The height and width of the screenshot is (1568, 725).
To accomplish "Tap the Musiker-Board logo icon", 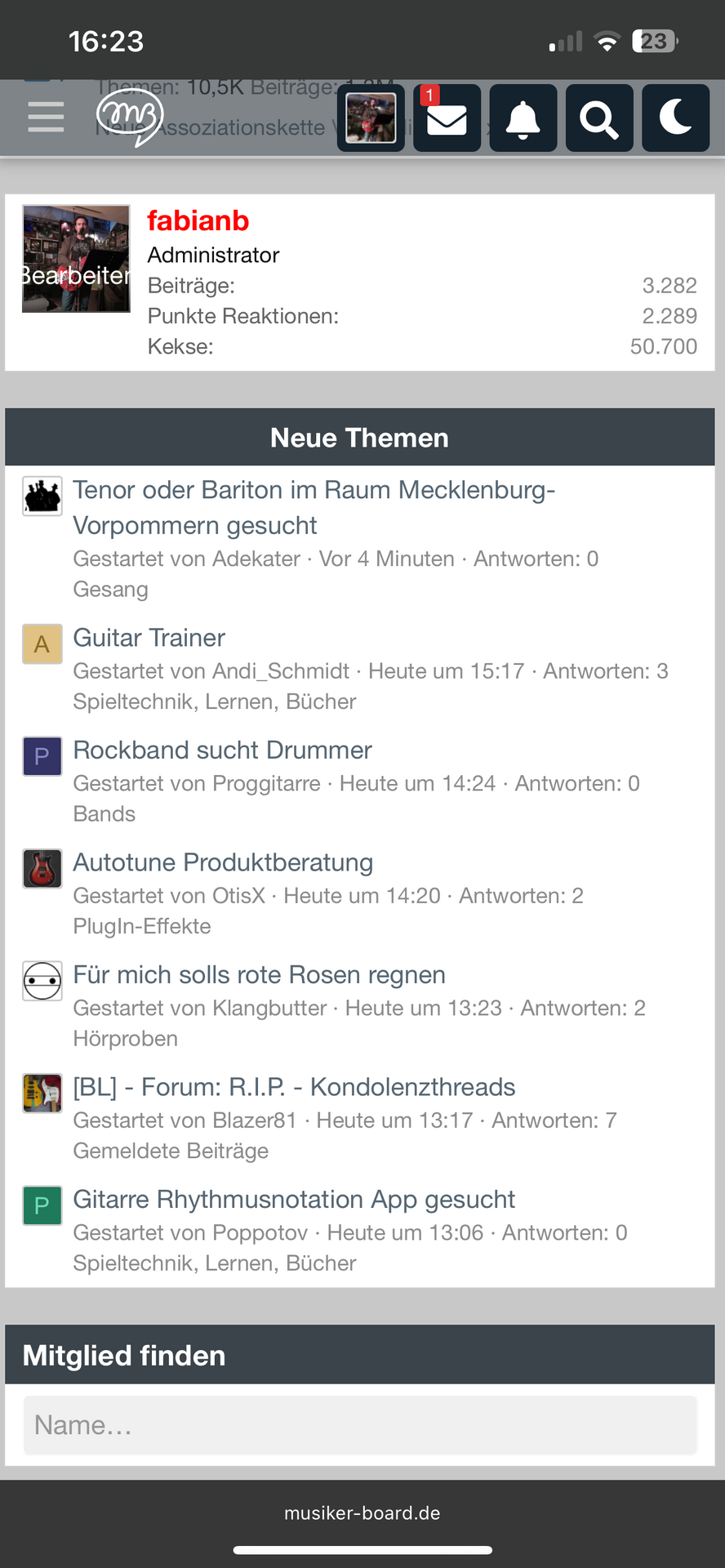I will [131, 118].
